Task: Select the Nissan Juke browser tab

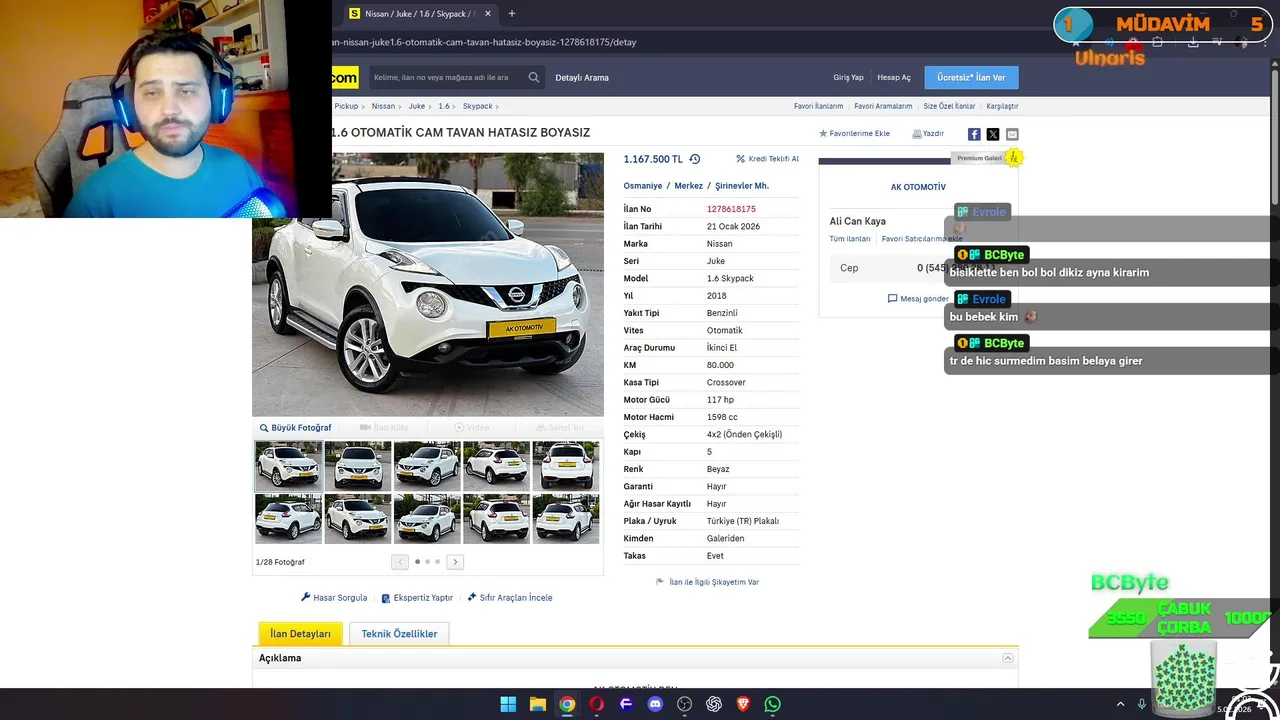Action: click(420, 14)
